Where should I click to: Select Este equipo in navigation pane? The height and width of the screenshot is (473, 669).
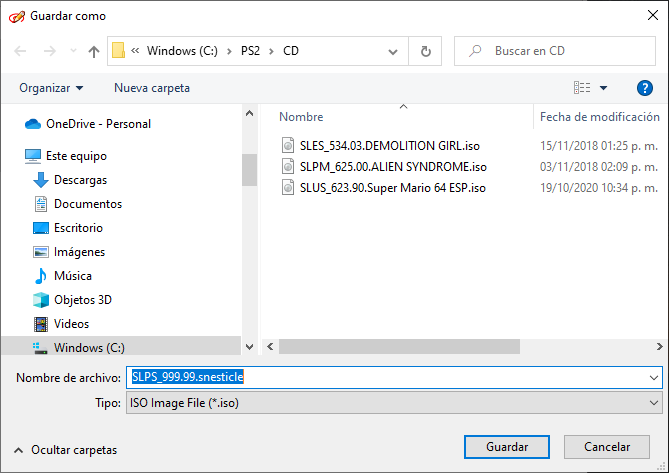click(x=76, y=156)
